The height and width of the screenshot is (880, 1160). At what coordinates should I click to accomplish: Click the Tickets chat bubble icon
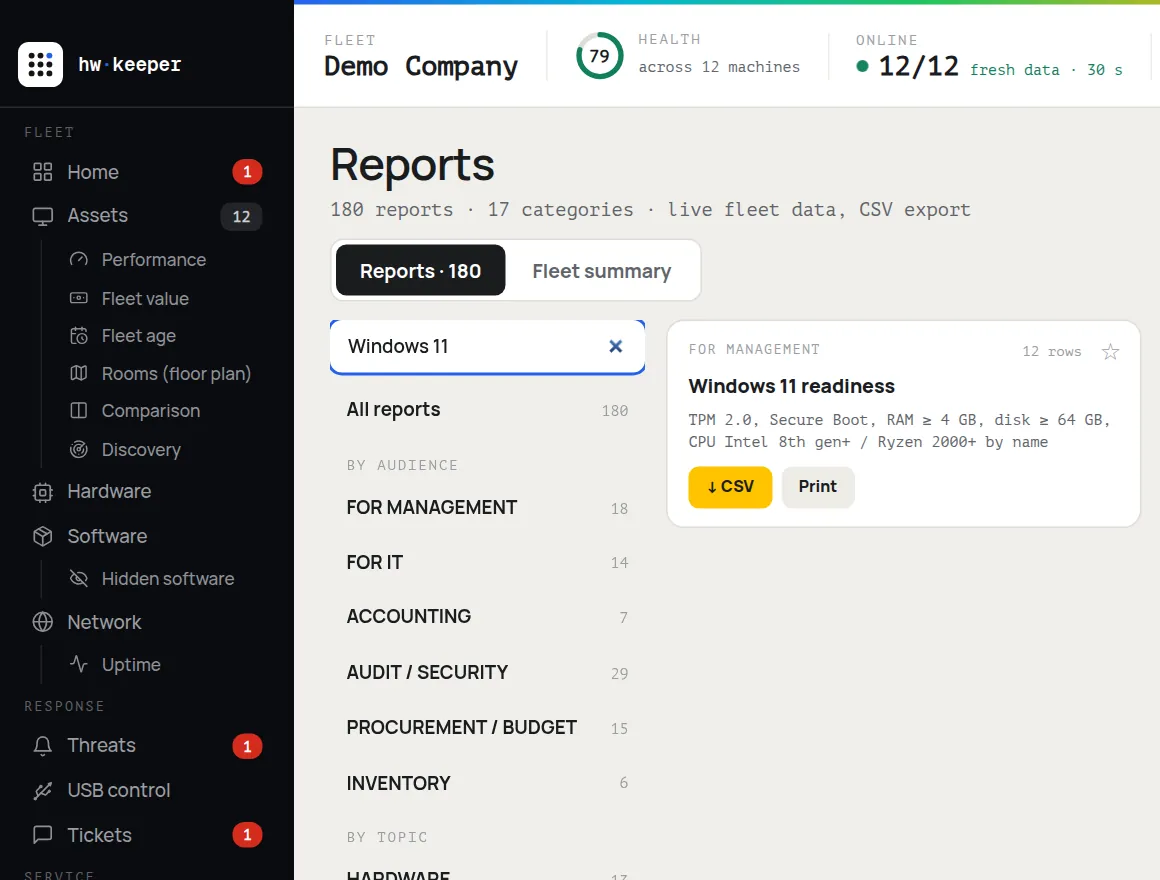click(x=43, y=835)
